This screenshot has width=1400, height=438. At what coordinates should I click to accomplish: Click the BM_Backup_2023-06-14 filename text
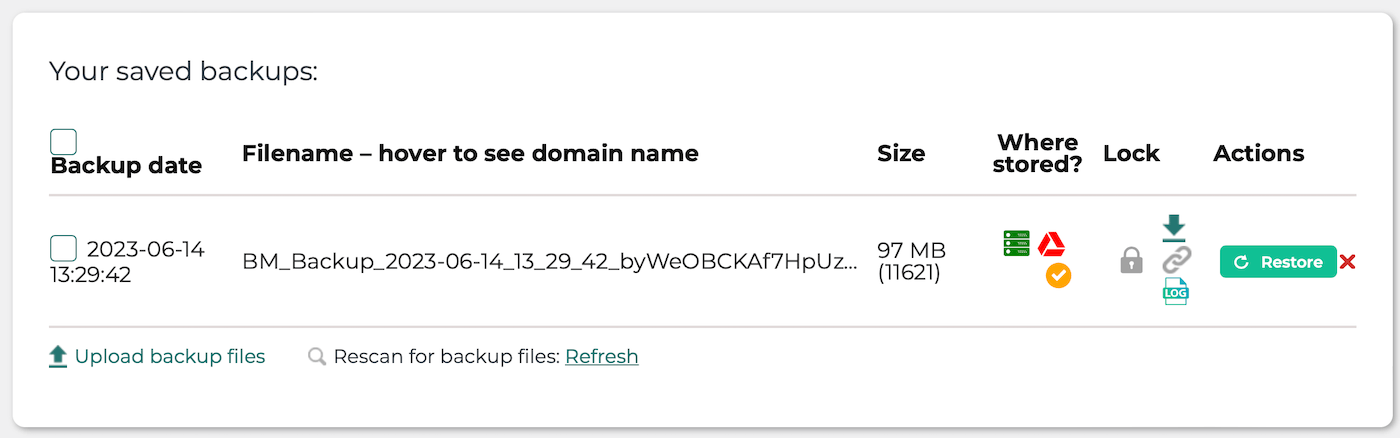pyautogui.click(x=550, y=262)
